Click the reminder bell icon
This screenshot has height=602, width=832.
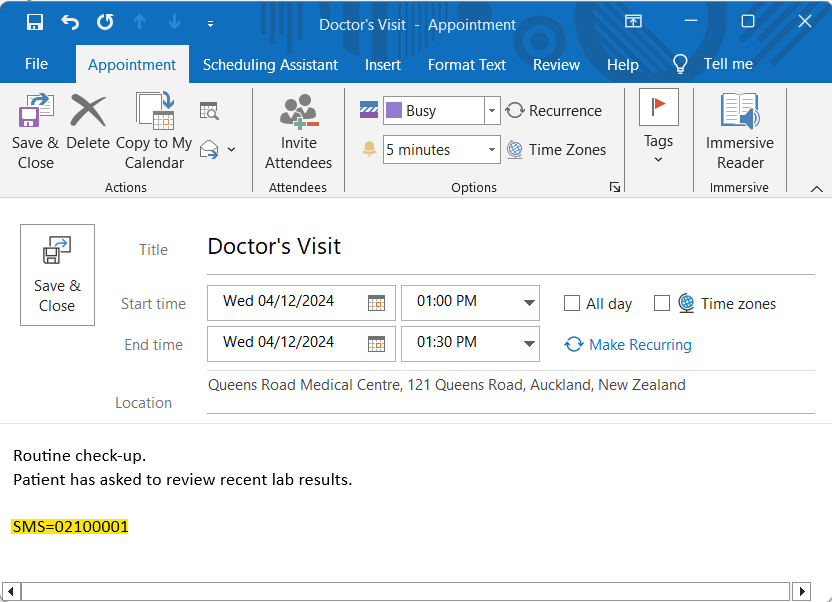[369, 149]
